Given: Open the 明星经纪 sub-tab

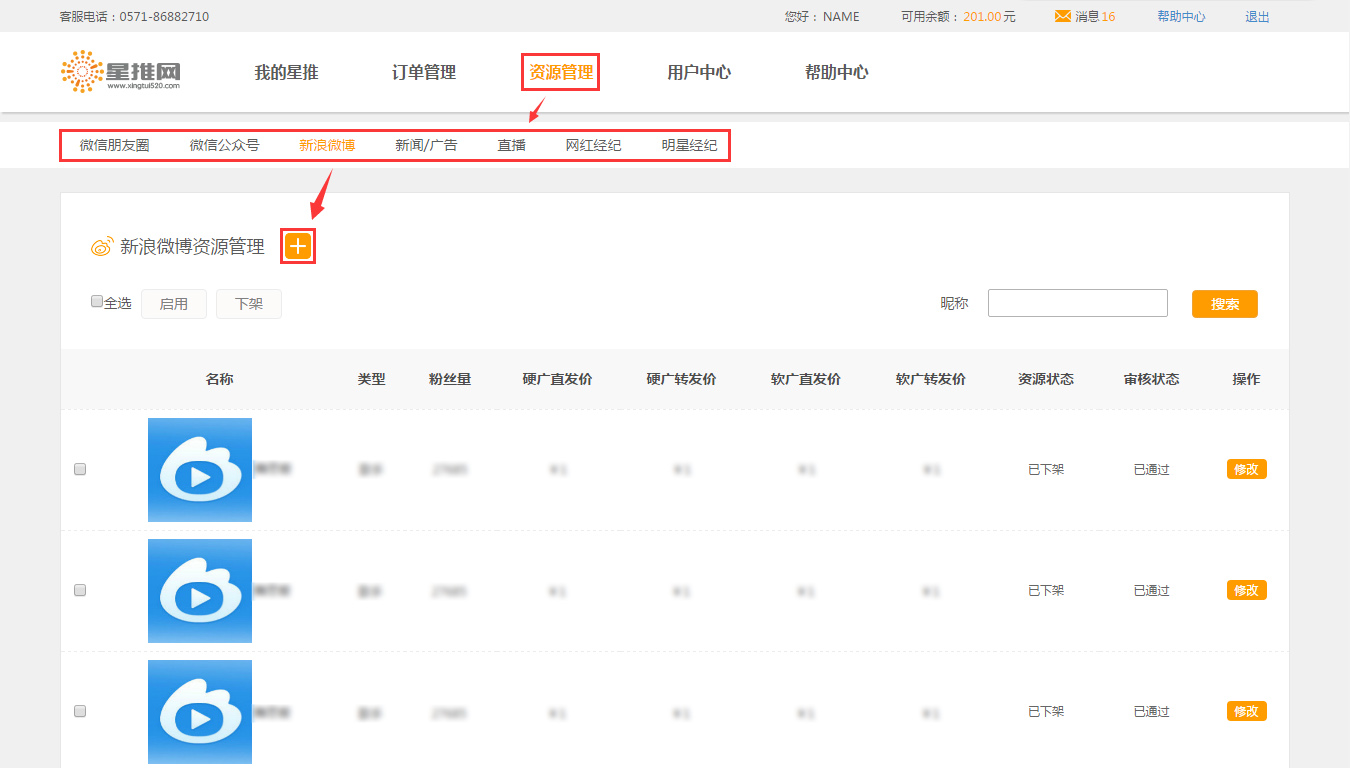Looking at the screenshot, I should [x=689, y=145].
